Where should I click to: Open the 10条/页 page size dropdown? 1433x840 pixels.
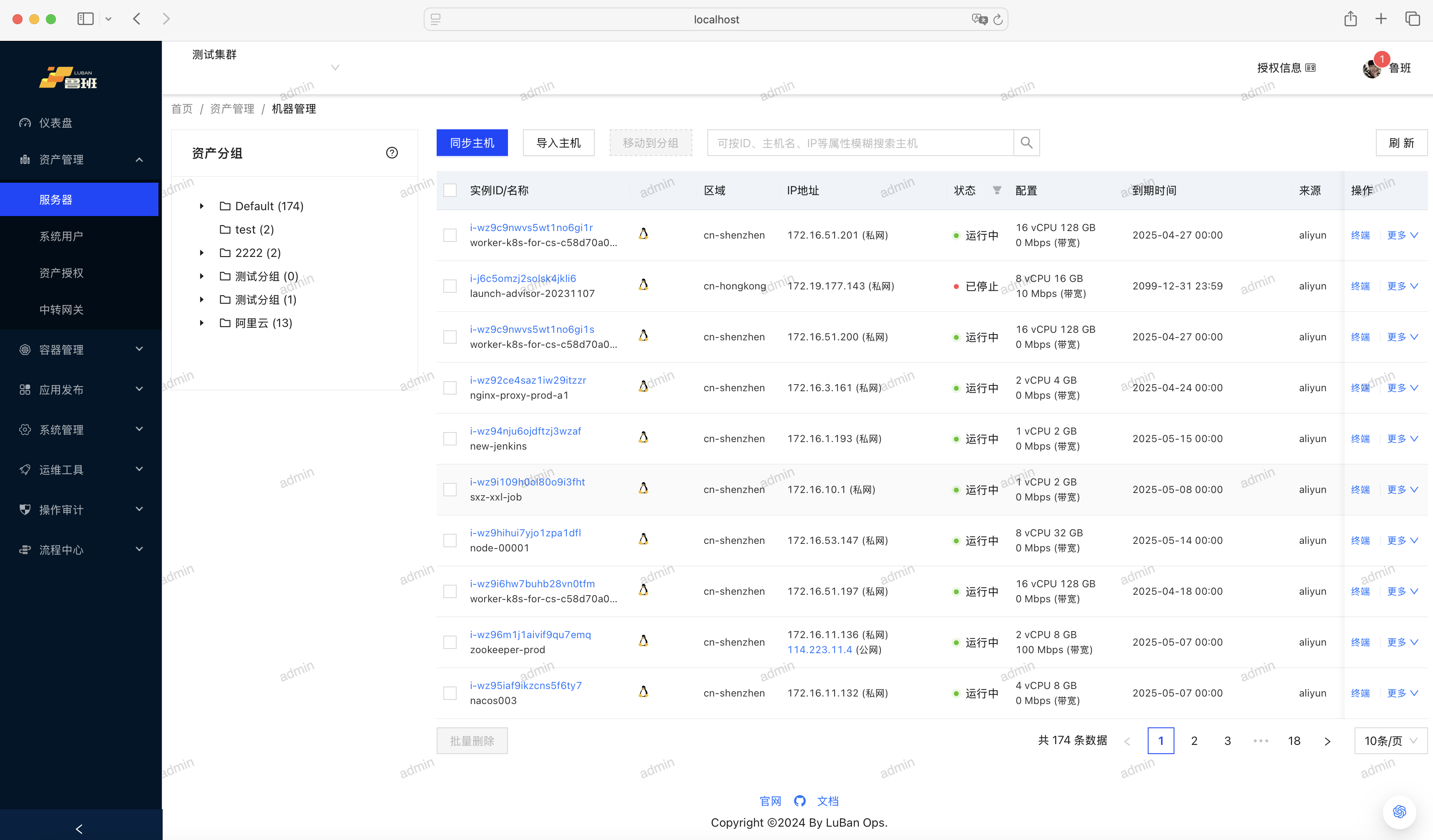click(x=1390, y=740)
